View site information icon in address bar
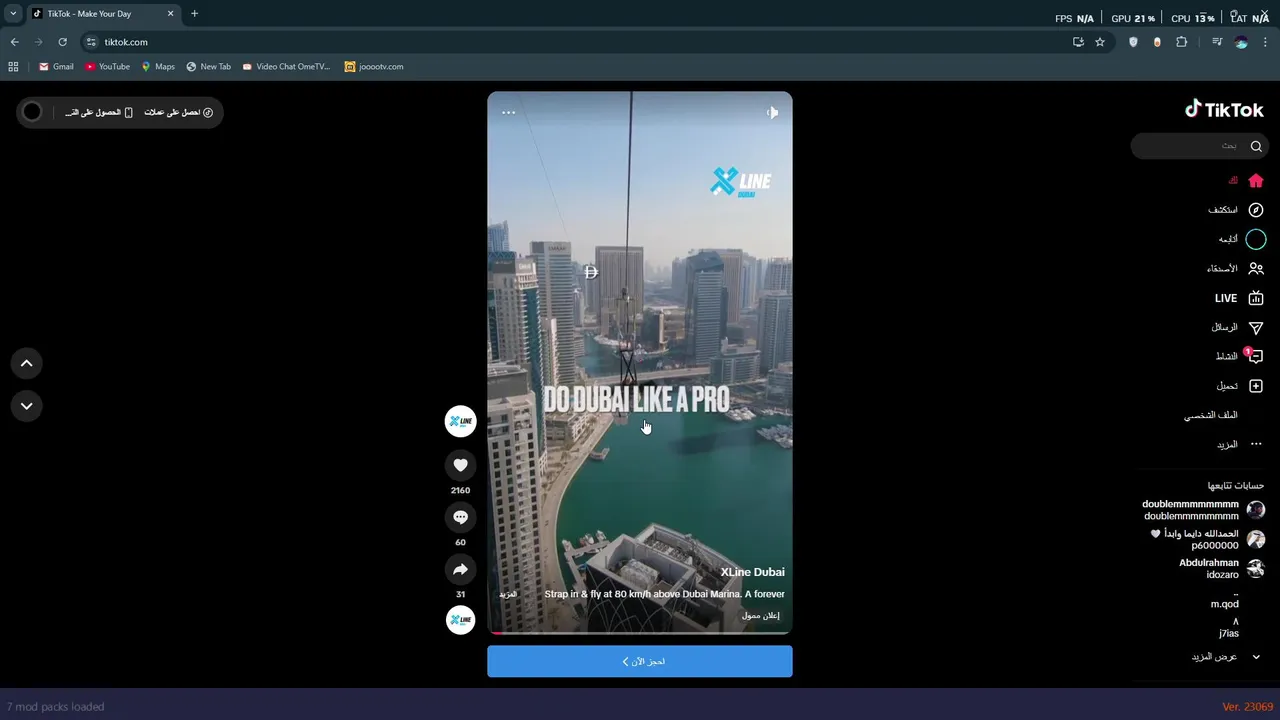 pyautogui.click(x=91, y=42)
